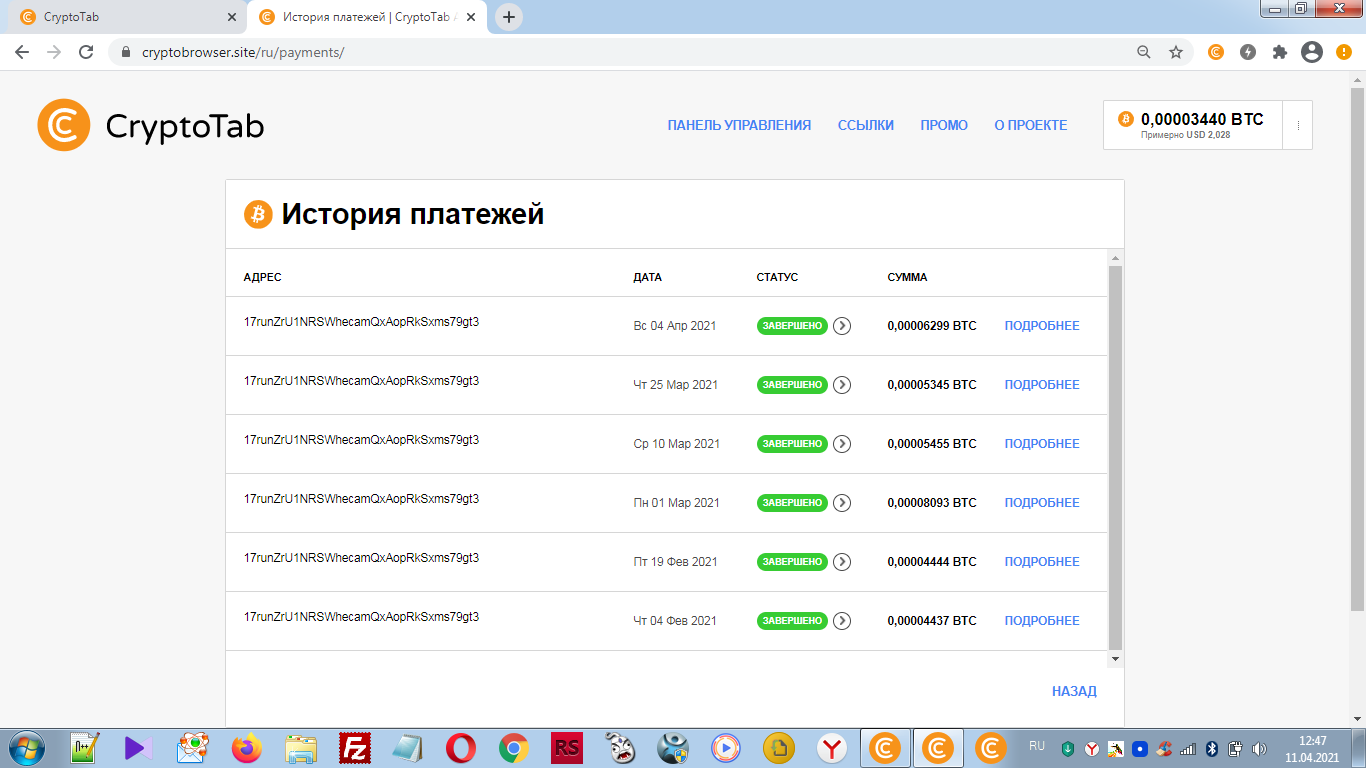Open Windows Explorer folder in taskbar
The width and height of the screenshot is (1366, 768).
click(x=301, y=748)
